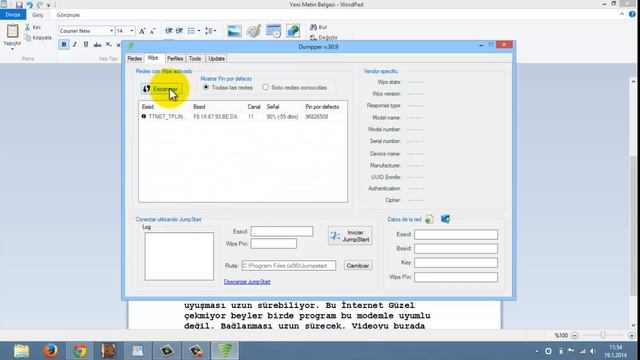Toggle Strikethrough formatting in WordPad
640x360 pixels.
(97, 44)
